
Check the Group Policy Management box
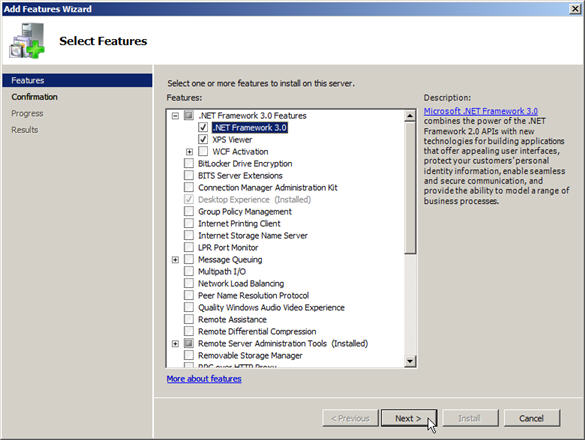[x=189, y=211]
